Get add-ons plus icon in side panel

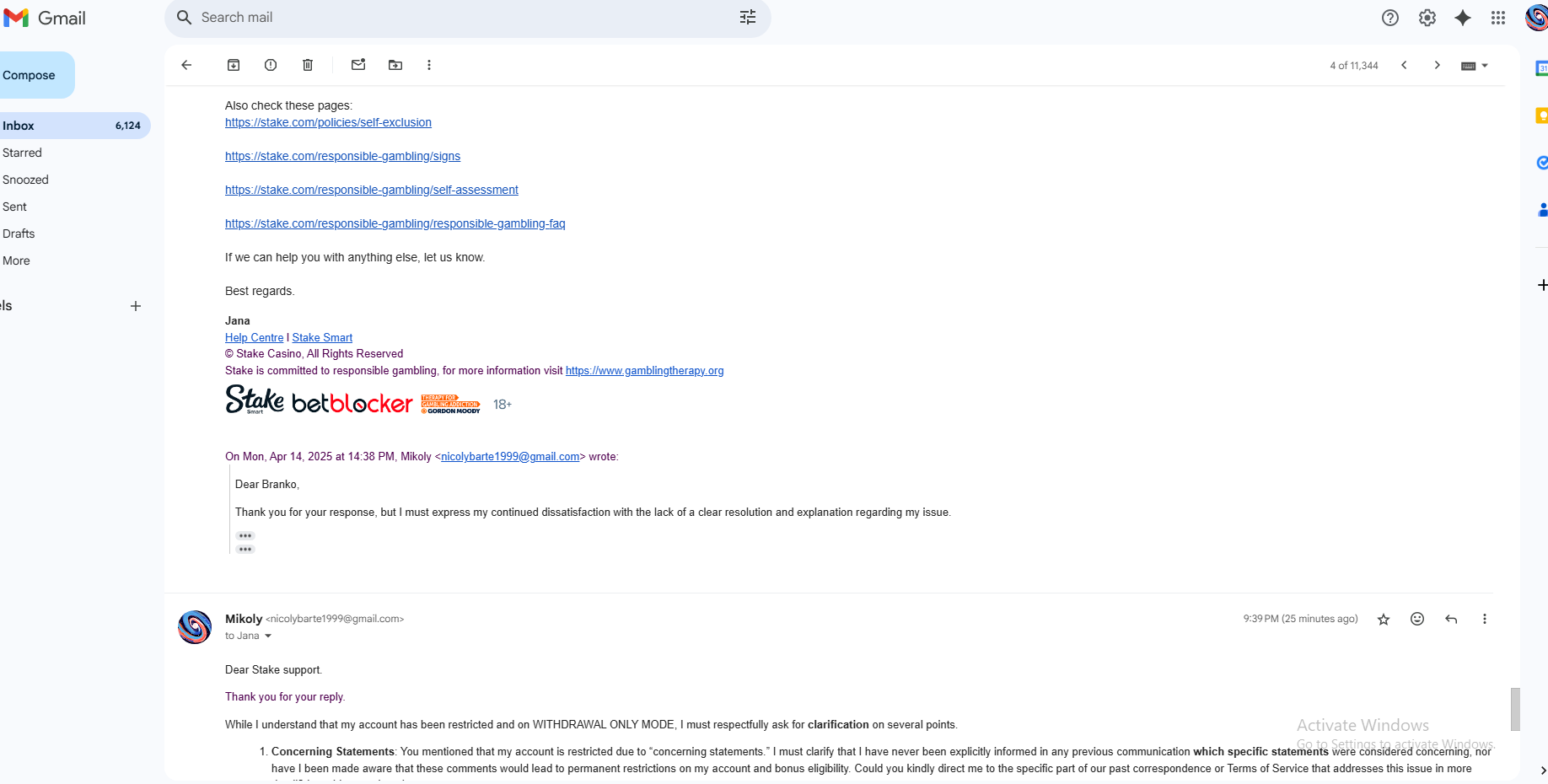[1542, 285]
